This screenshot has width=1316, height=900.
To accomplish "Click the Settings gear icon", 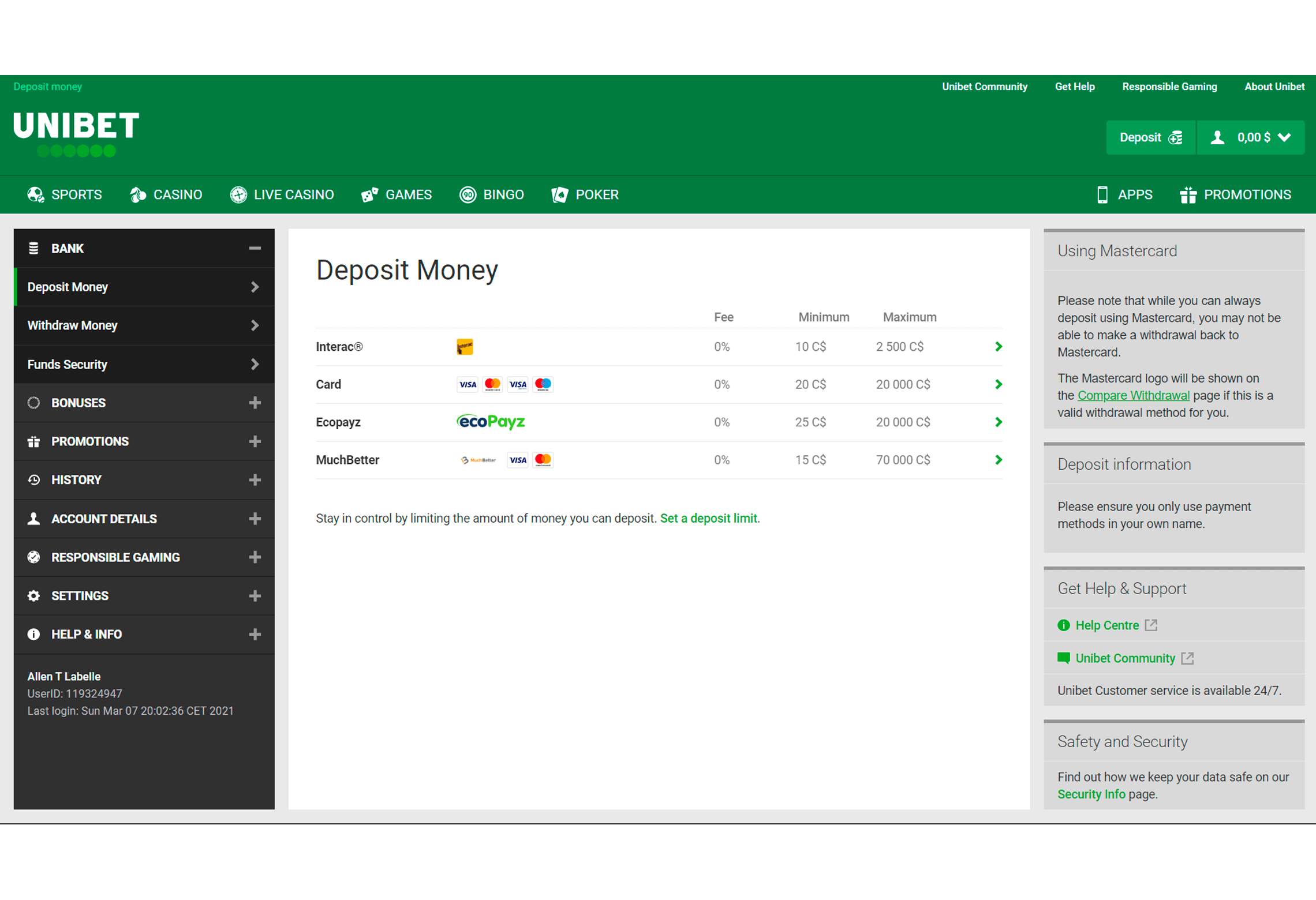I will (x=33, y=596).
